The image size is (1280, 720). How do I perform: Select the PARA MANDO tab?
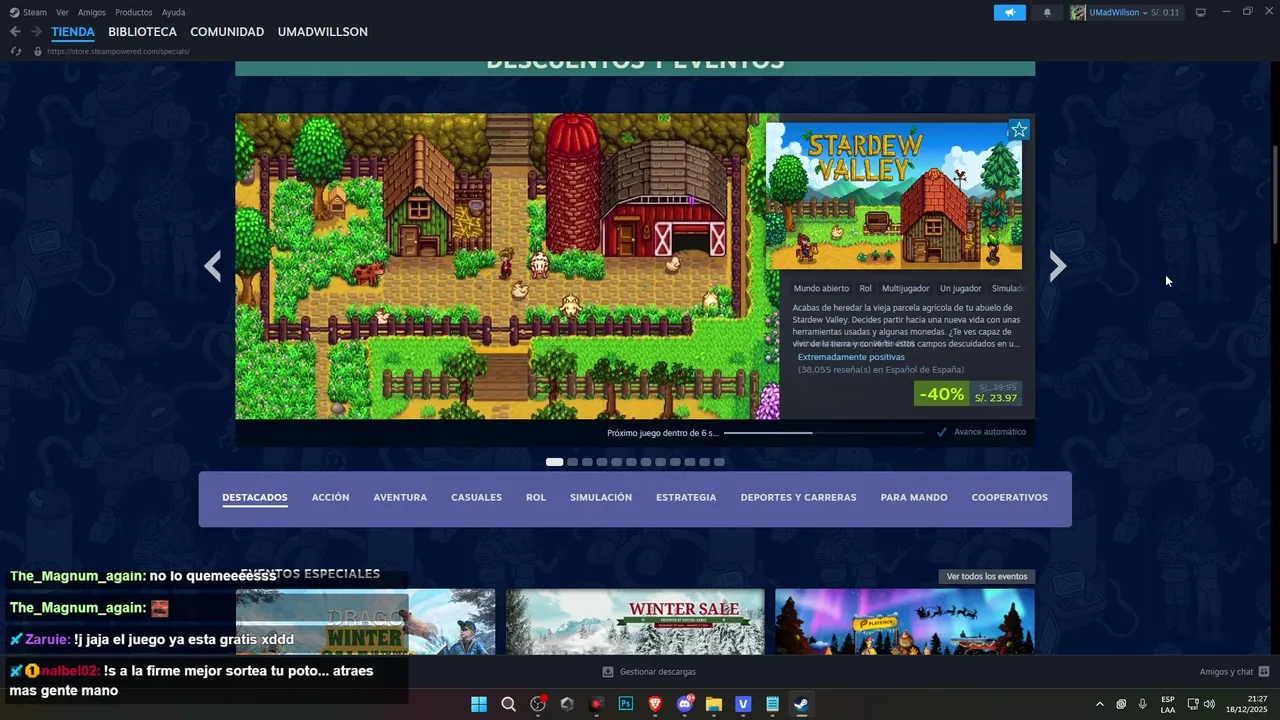[x=914, y=497]
